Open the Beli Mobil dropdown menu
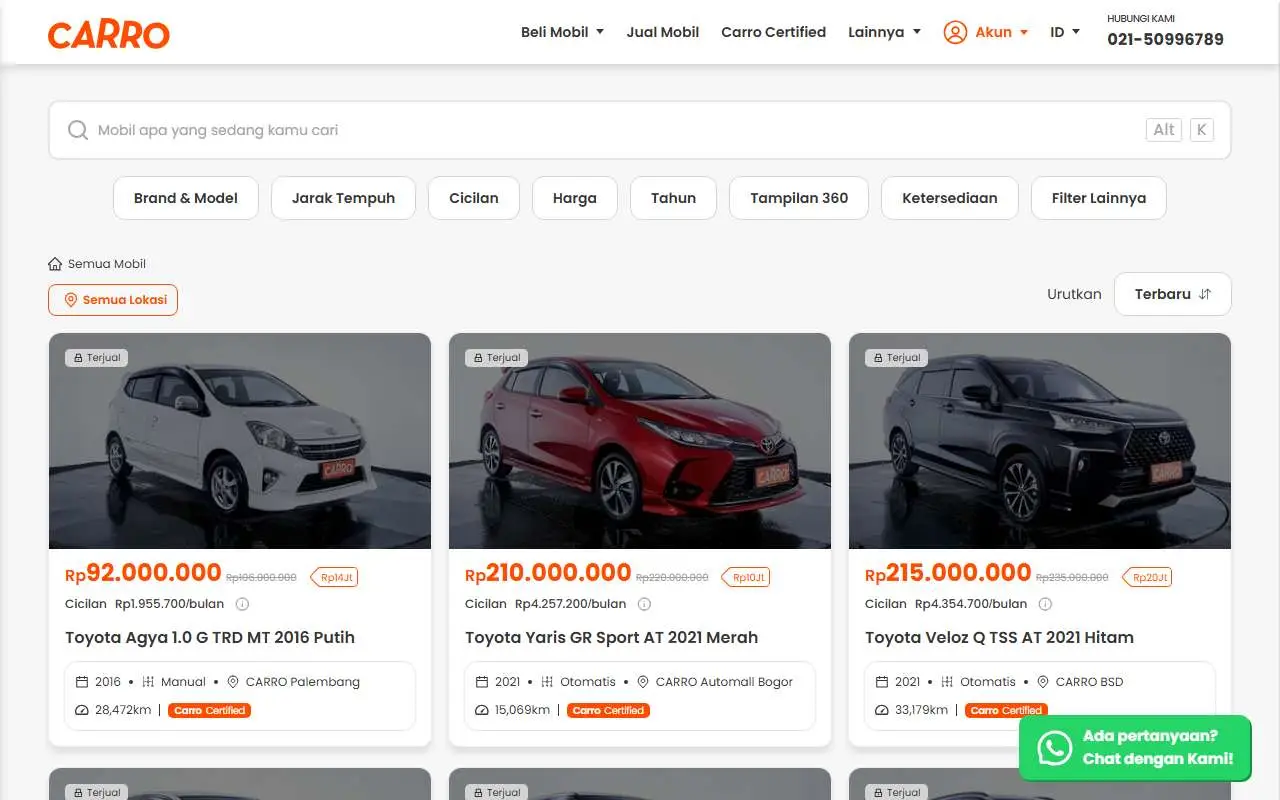1280x800 pixels. tap(562, 32)
